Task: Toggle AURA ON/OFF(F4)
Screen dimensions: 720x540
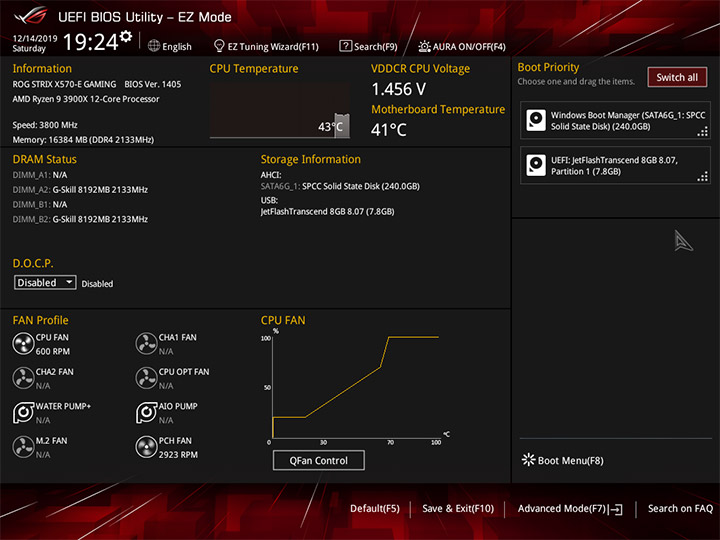Action: tap(469, 46)
